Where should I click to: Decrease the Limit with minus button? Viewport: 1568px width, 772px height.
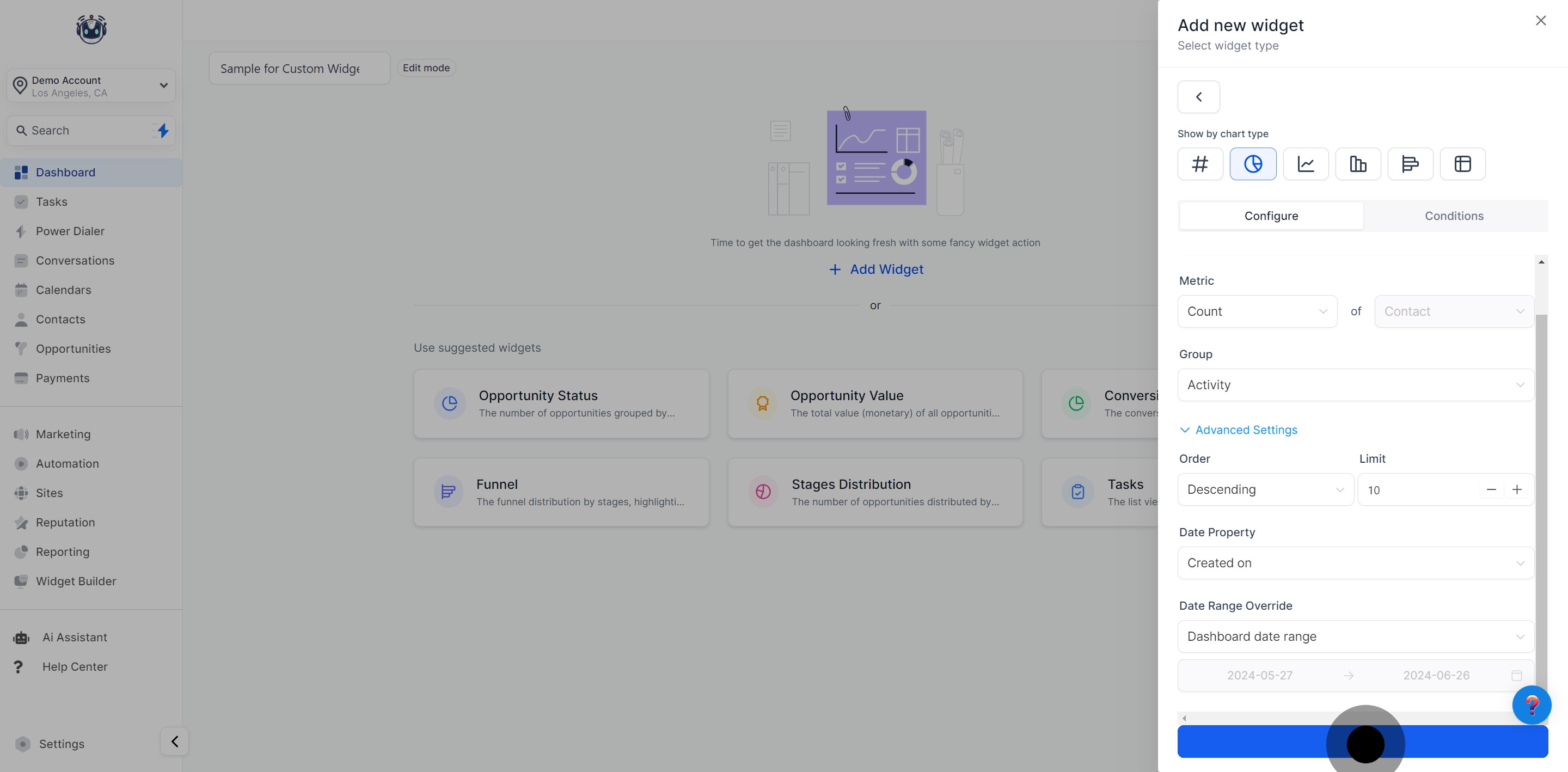point(1491,489)
